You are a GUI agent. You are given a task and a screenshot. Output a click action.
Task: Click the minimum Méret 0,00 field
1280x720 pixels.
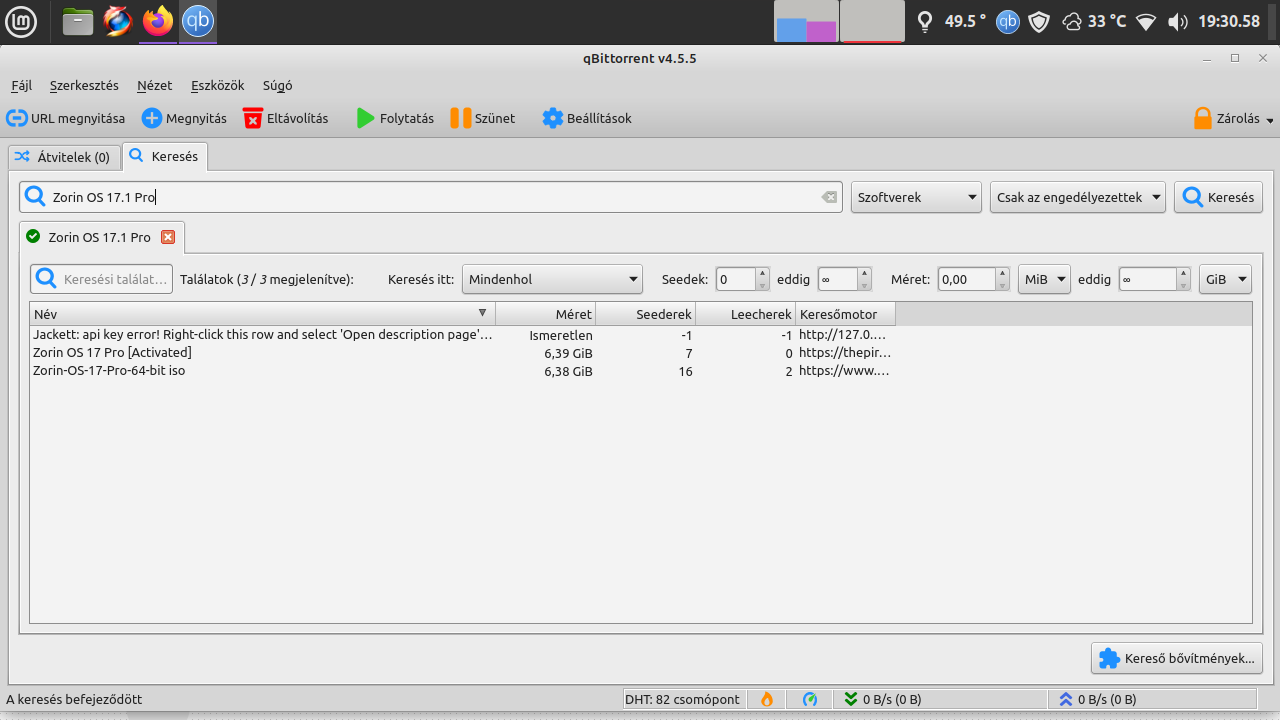[967, 279]
